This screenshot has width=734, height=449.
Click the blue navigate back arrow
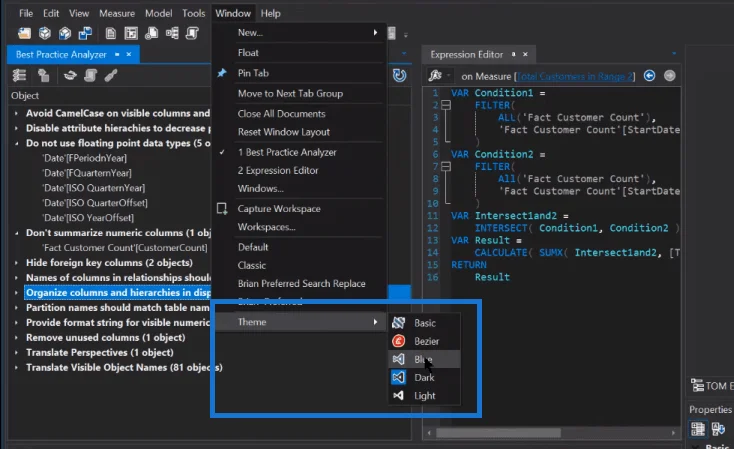(x=649, y=75)
